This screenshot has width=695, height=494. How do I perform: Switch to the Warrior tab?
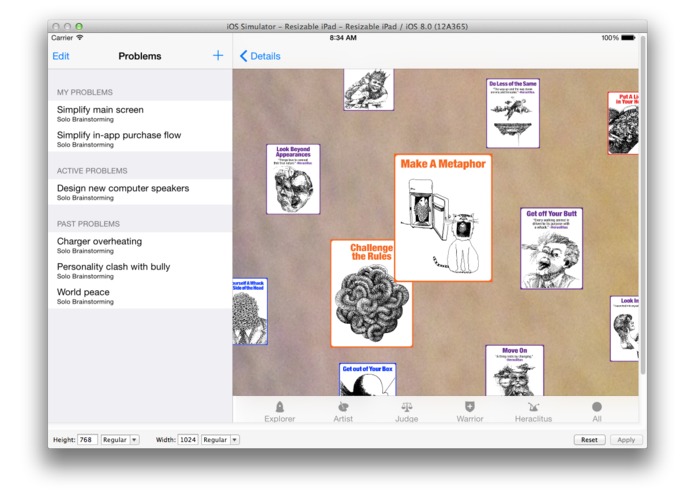tap(470, 412)
